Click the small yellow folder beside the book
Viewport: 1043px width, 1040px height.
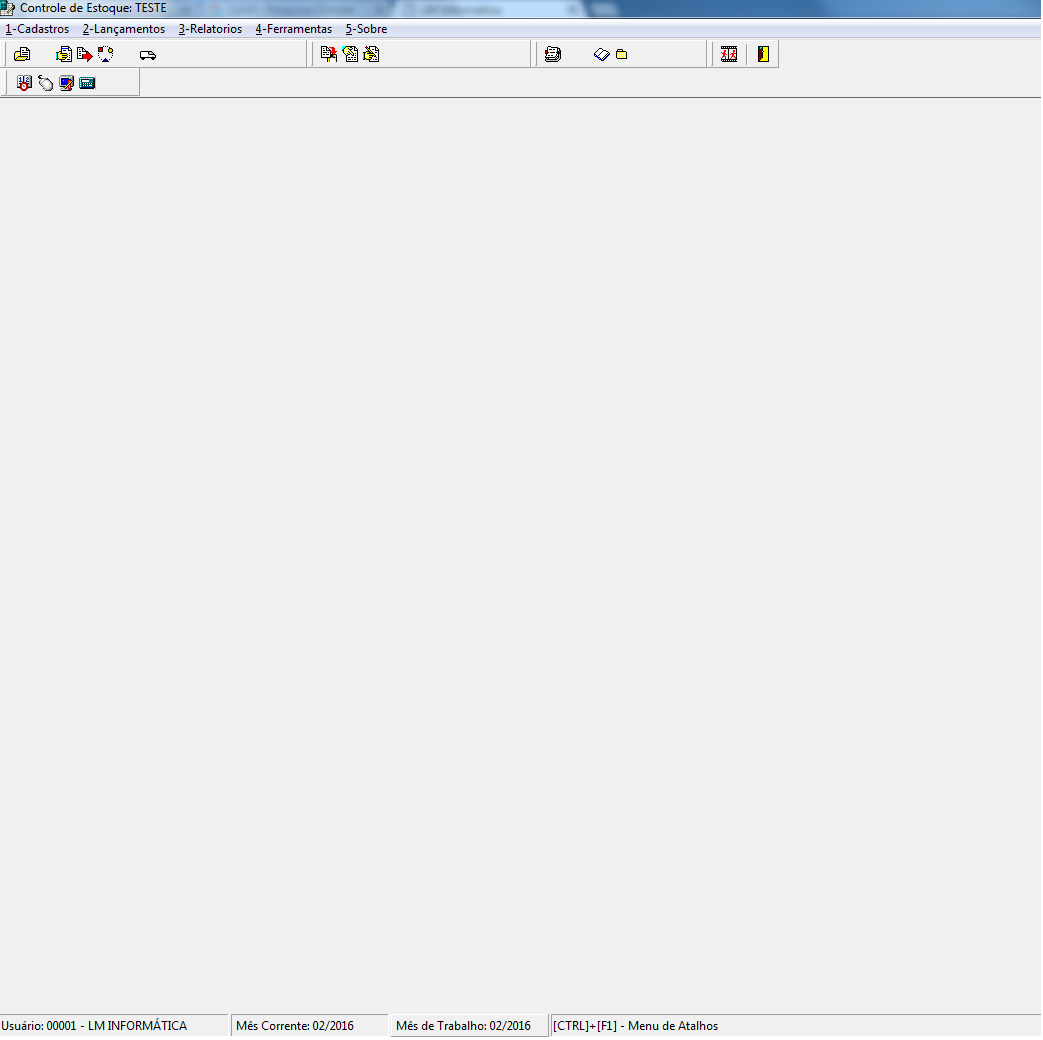click(621, 55)
